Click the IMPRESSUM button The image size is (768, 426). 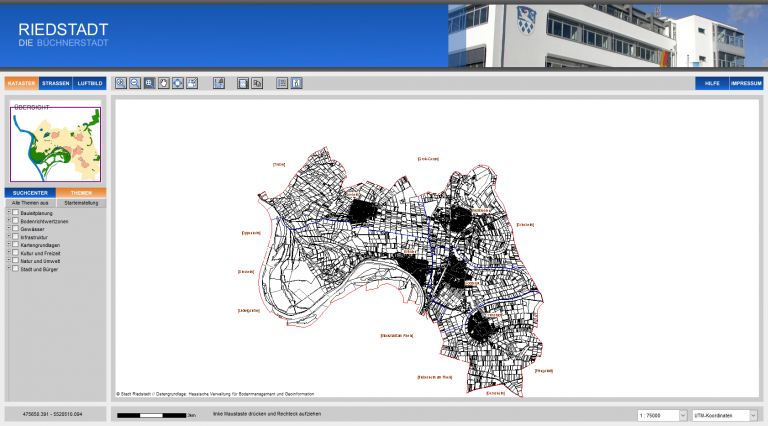point(746,83)
